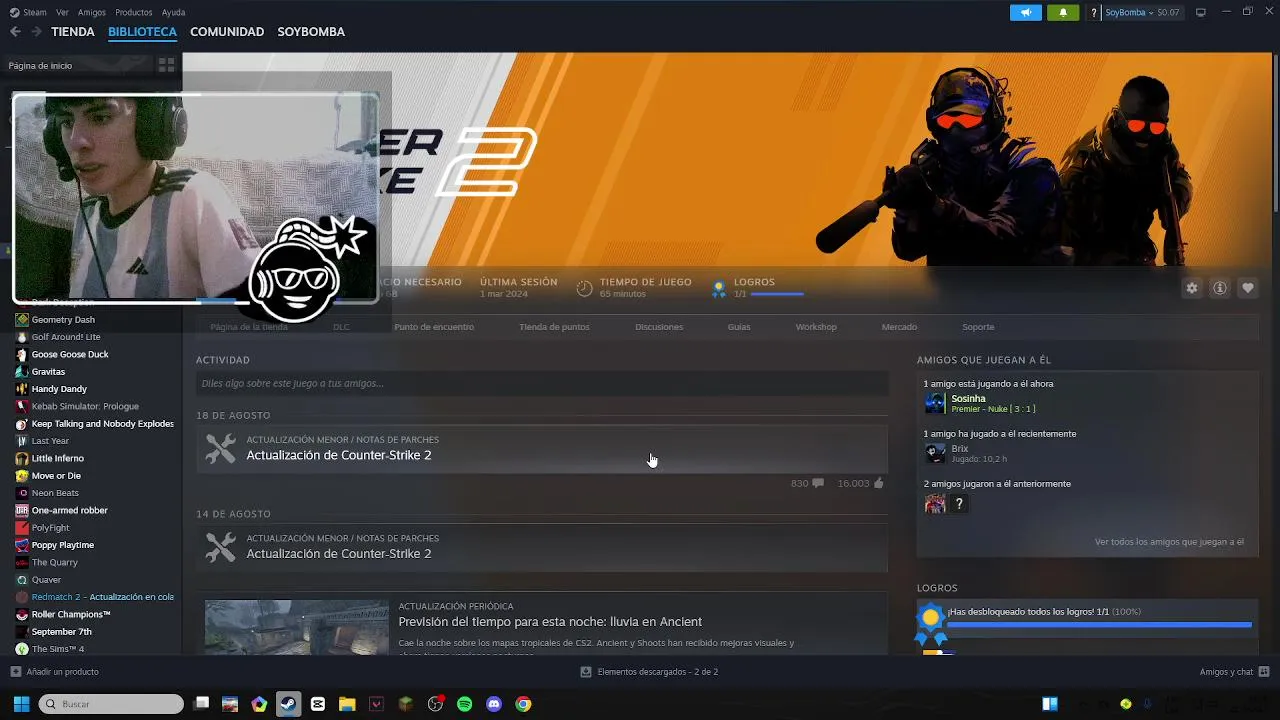This screenshot has width=1280, height=720.
Task: Click Añadir un producto
Action: 62,672
